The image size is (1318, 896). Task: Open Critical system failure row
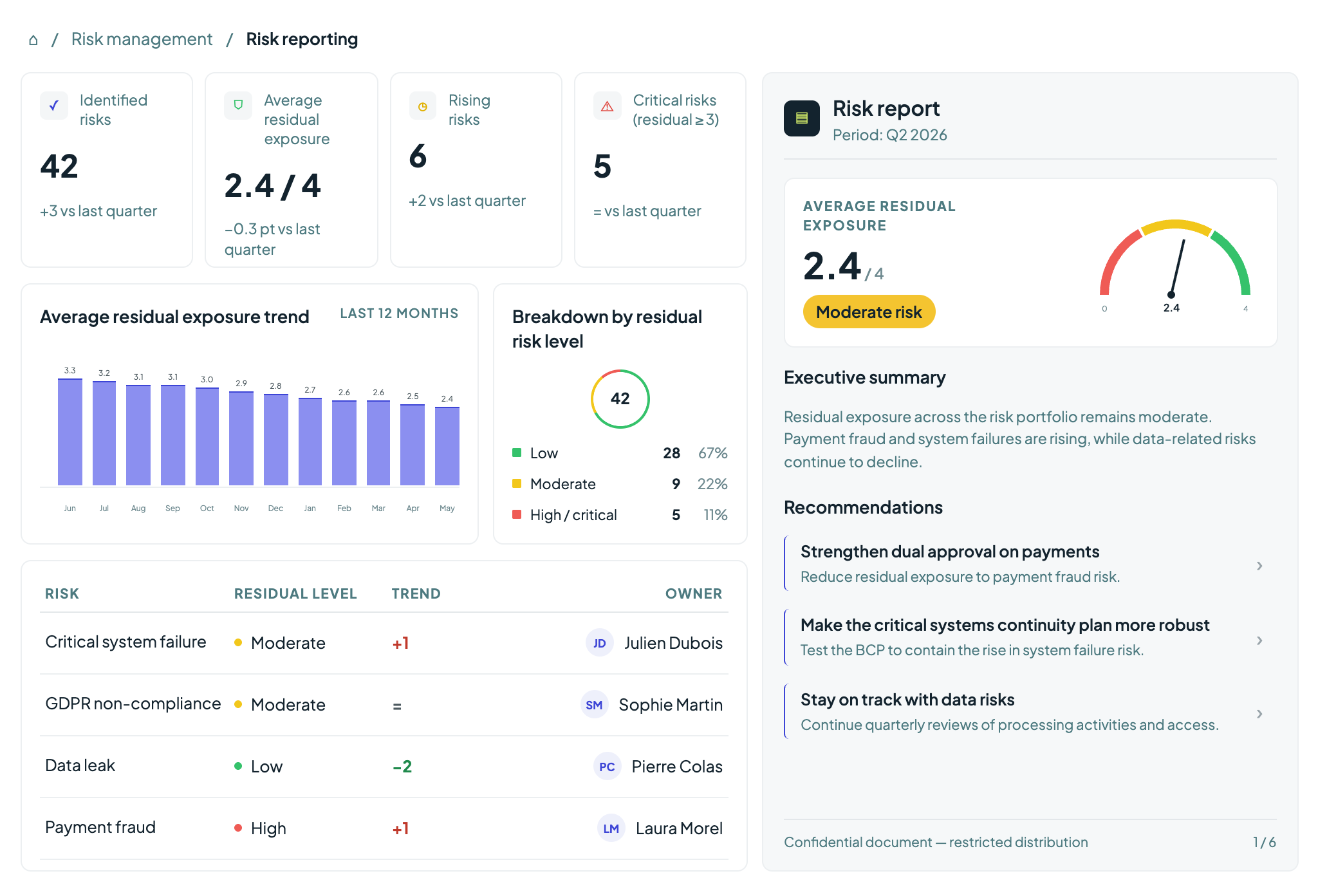[x=384, y=643]
